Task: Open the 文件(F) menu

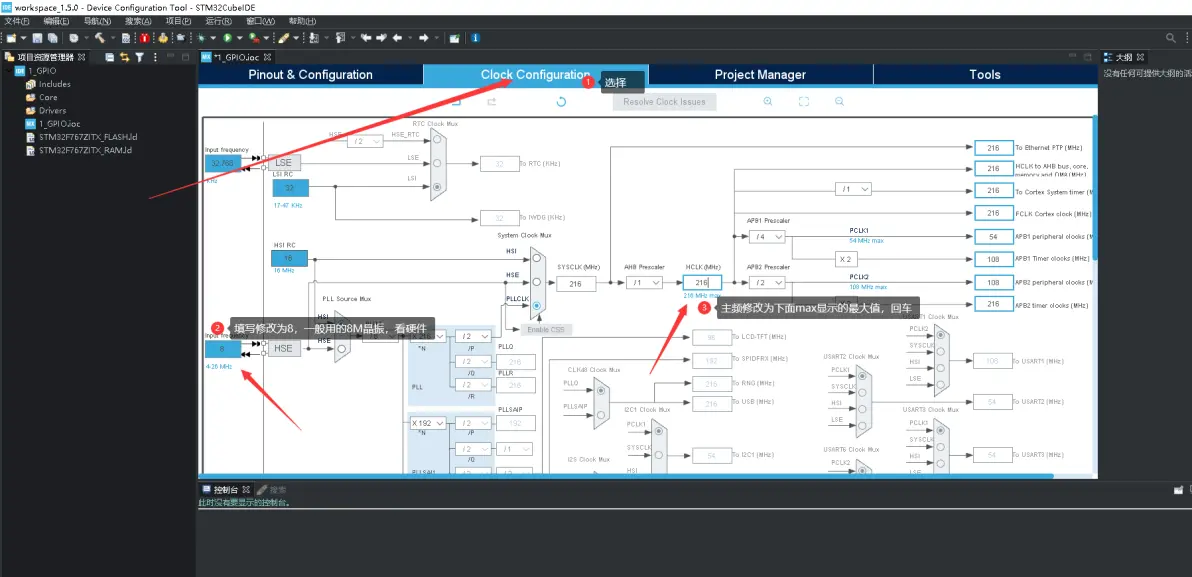Action: pyautogui.click(x=15, y=21)
